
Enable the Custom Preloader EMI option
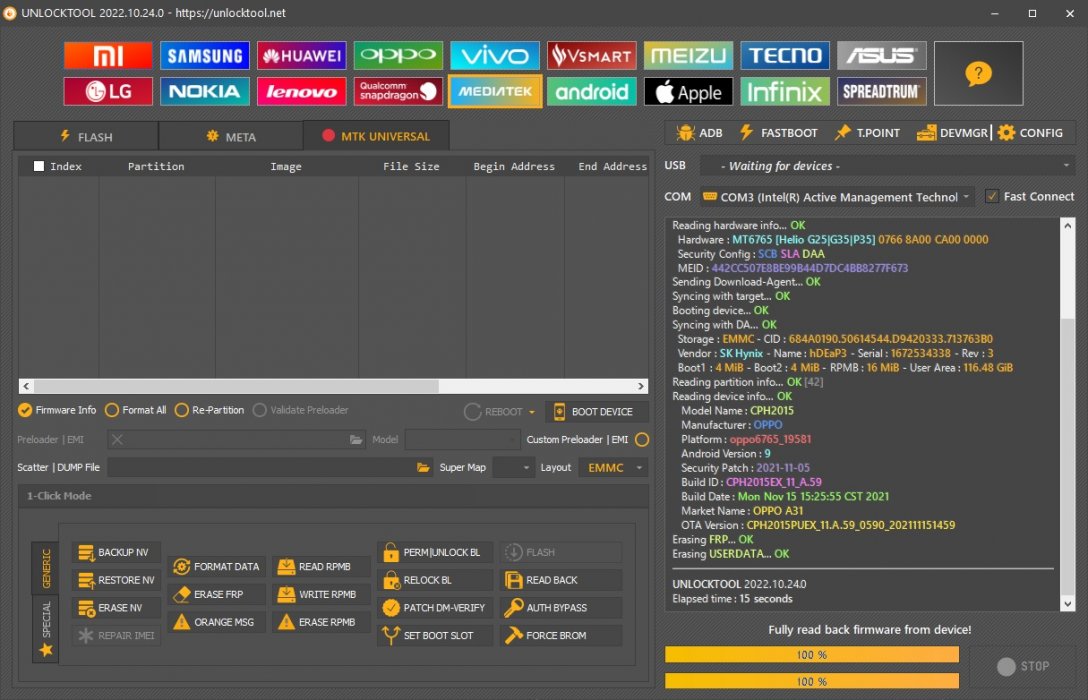pyautogui.click(x=642, y=439)
